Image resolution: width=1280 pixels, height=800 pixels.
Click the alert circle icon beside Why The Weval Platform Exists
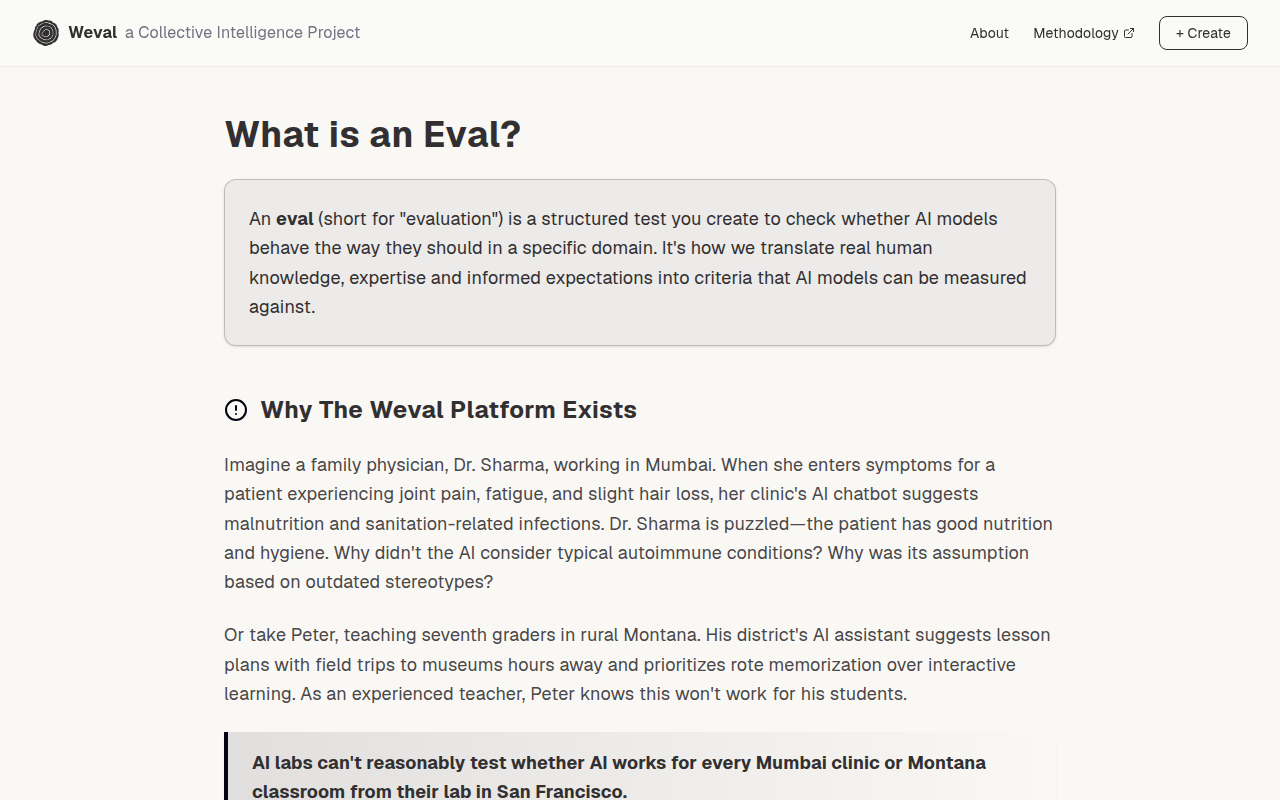(x=236, y=410)
